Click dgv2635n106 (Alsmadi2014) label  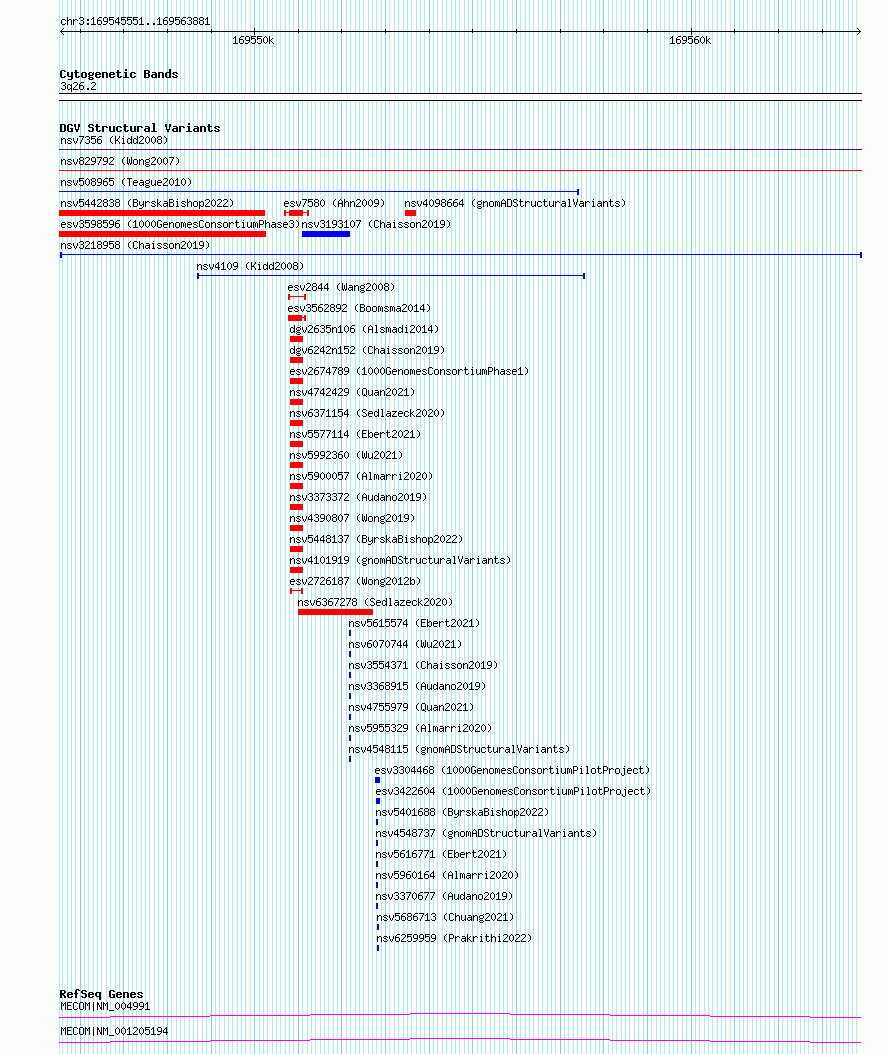(364, 329)
